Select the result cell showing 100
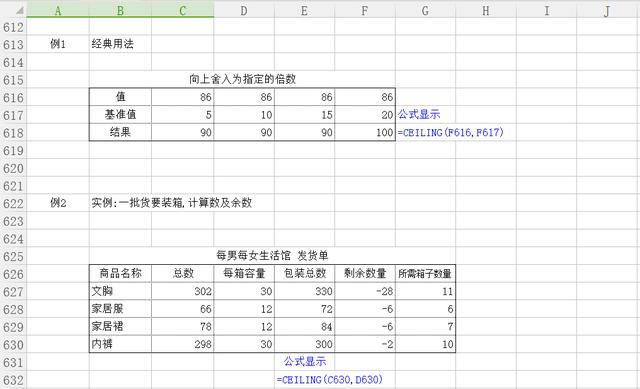 coord(365,133)
